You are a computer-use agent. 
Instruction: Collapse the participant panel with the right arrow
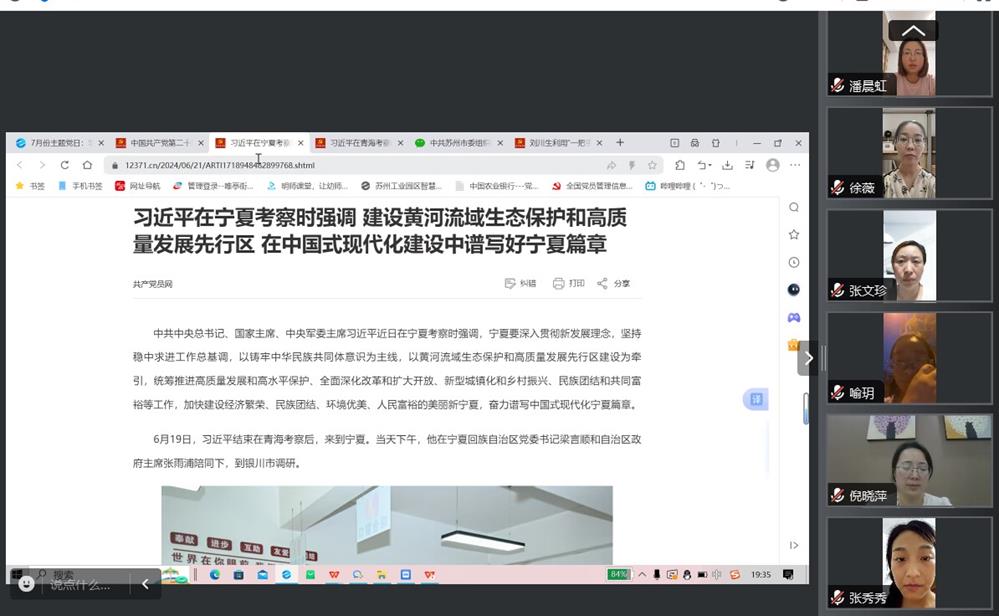tap(808, 358)
